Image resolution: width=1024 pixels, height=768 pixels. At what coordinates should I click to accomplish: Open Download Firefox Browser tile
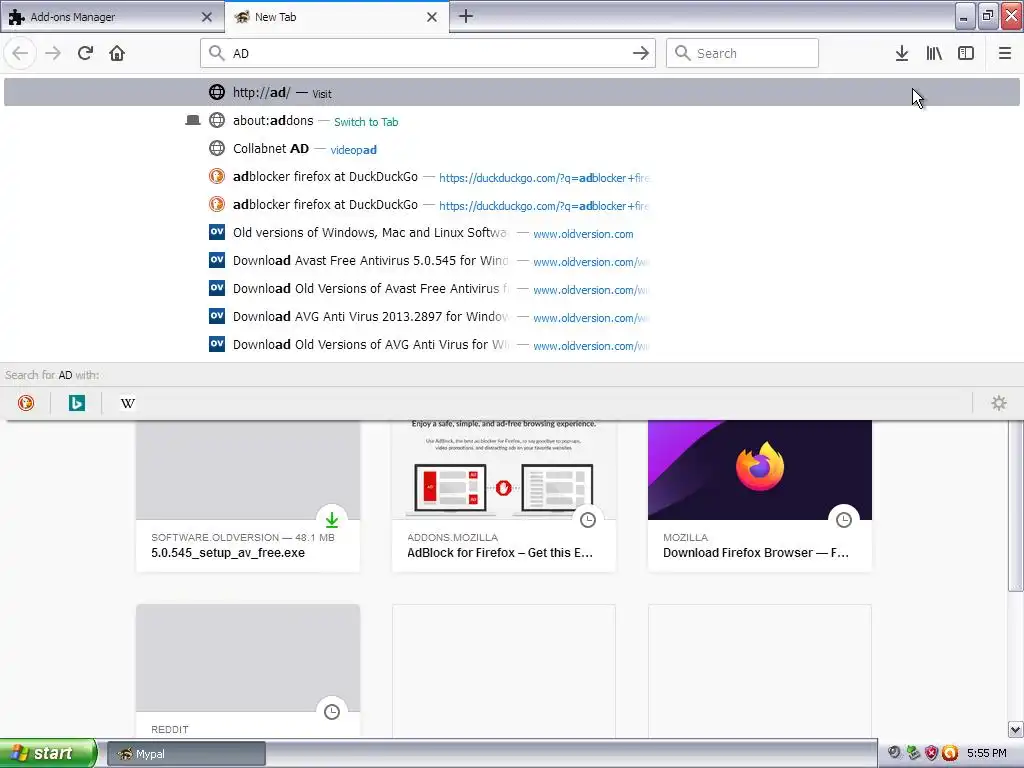760,496
